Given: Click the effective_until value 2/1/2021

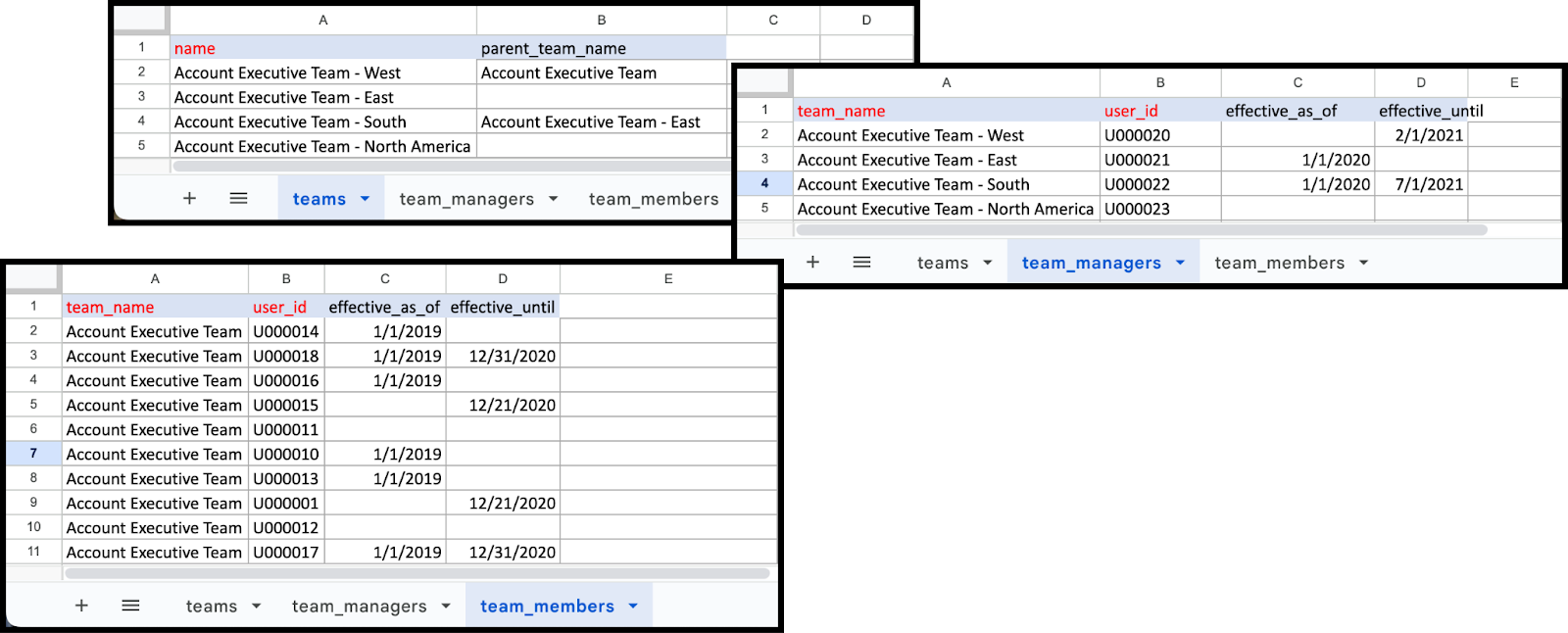Looking at the screenshot, I should (1421, 135).
